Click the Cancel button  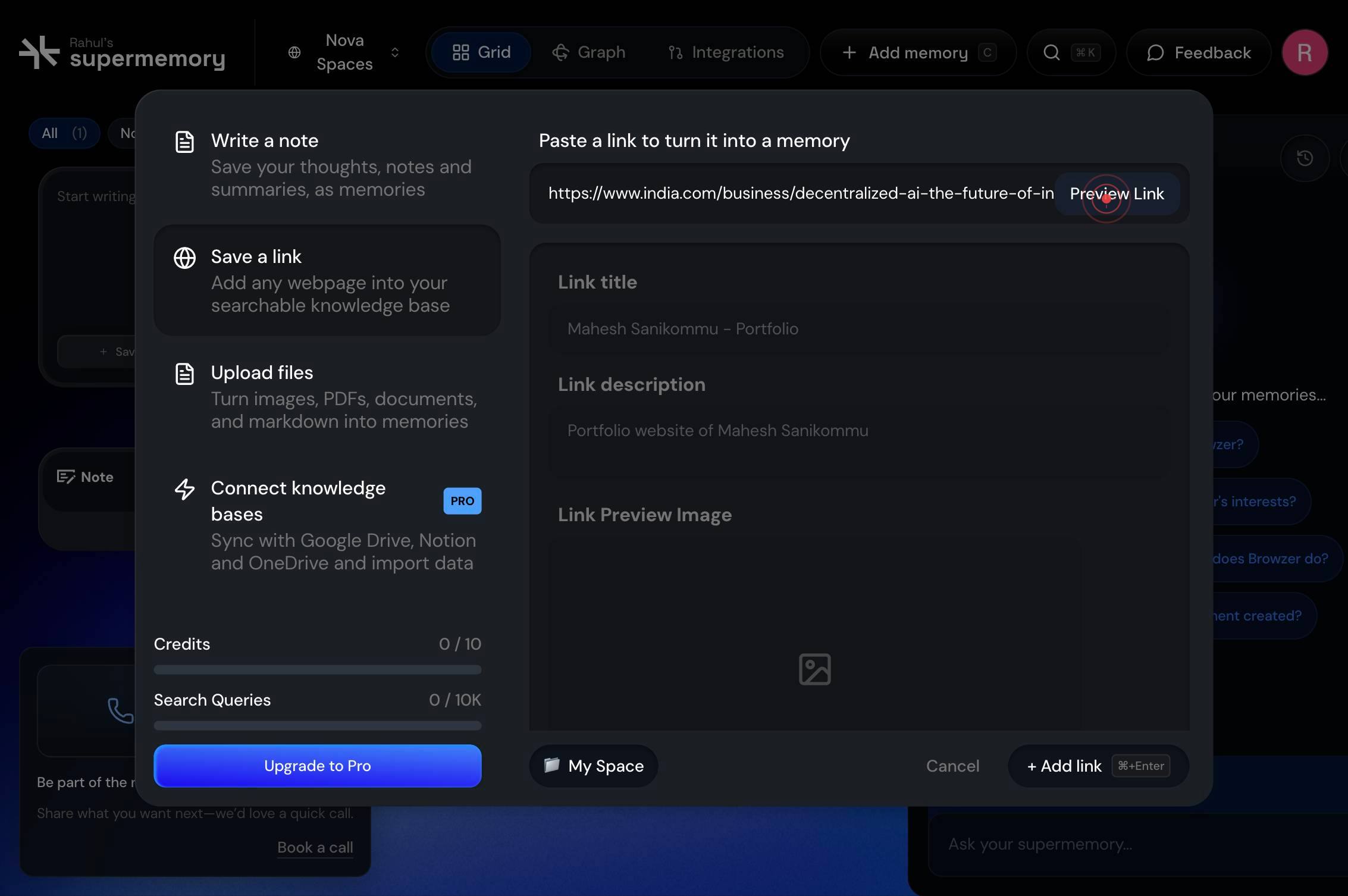[952, 766]
